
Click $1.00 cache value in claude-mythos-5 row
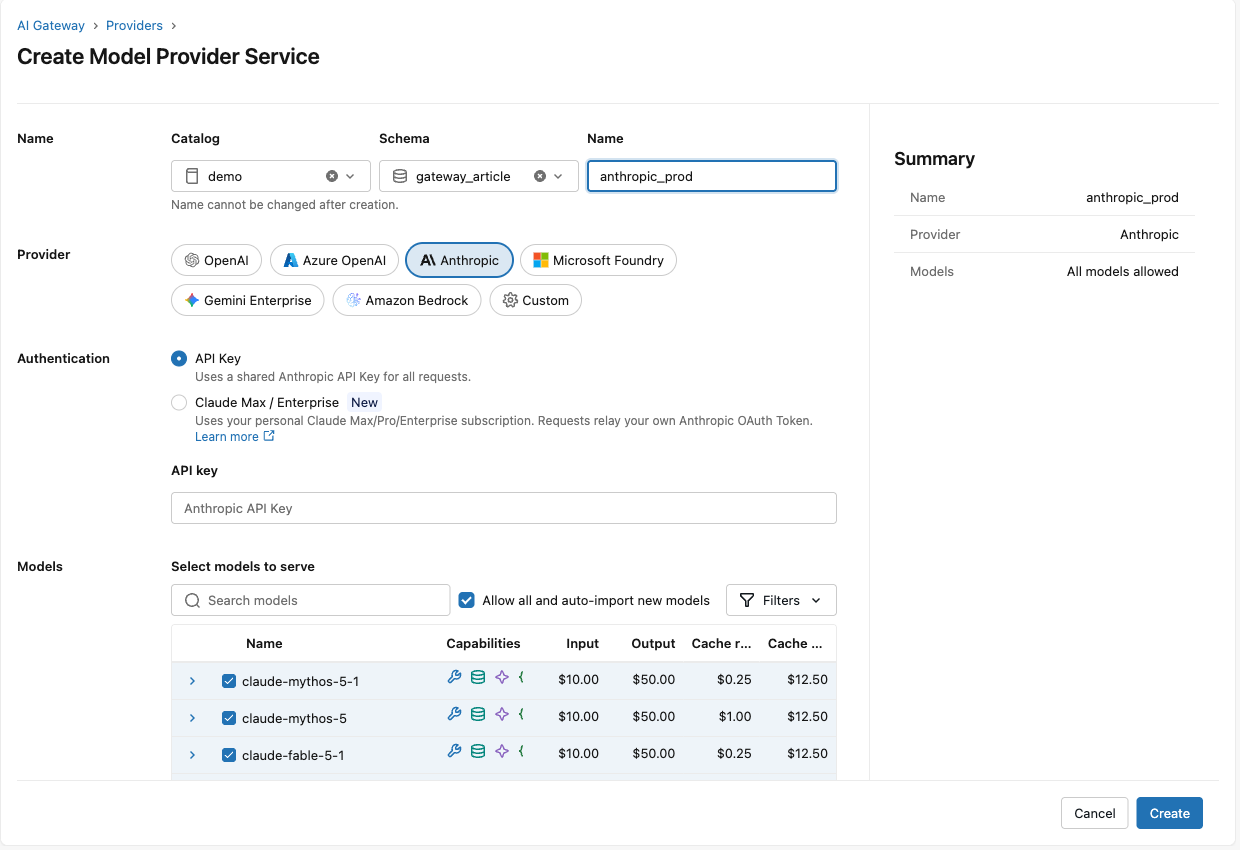coord(734,716)
